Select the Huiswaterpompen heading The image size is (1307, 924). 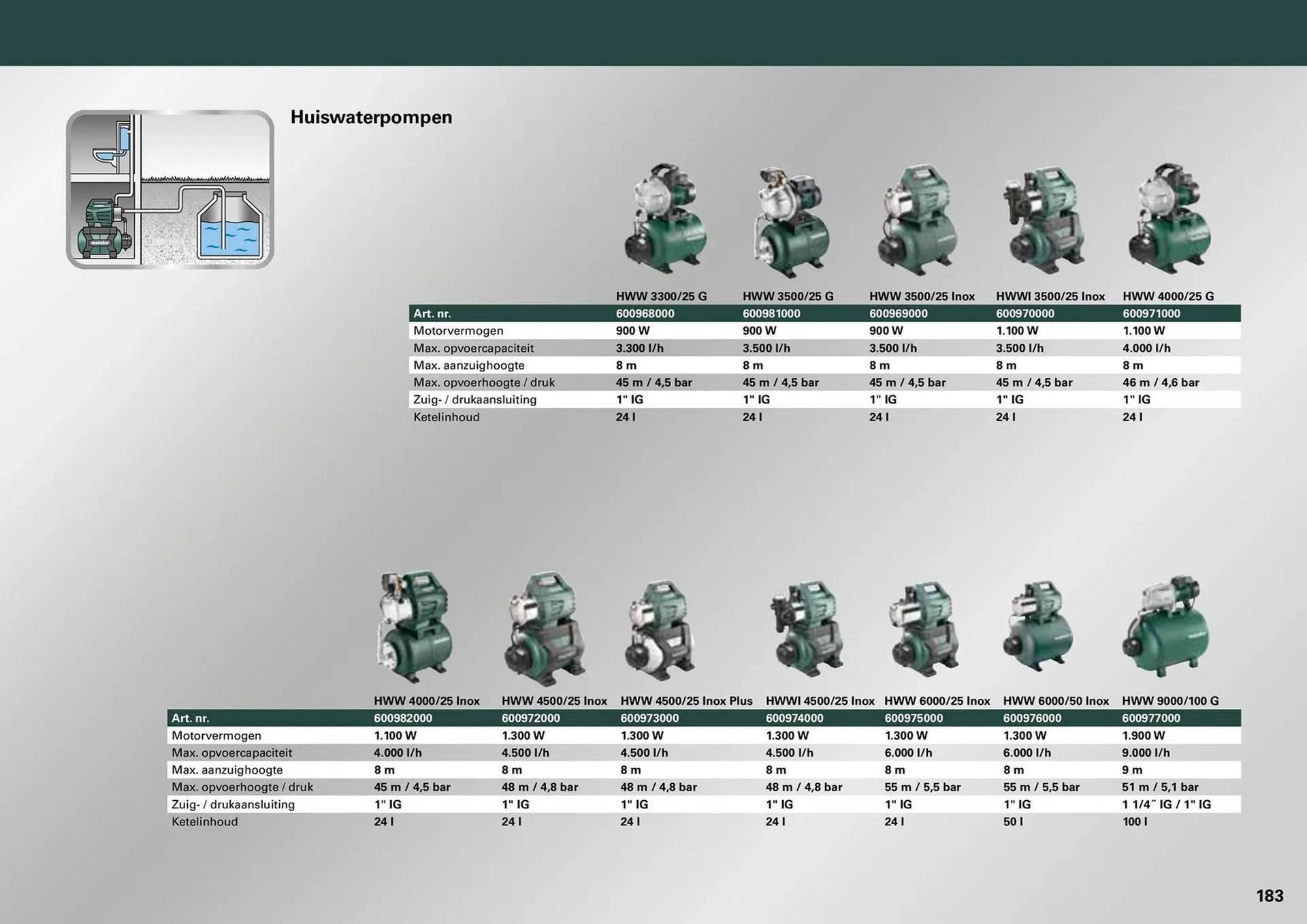click(x=371, y=117)
